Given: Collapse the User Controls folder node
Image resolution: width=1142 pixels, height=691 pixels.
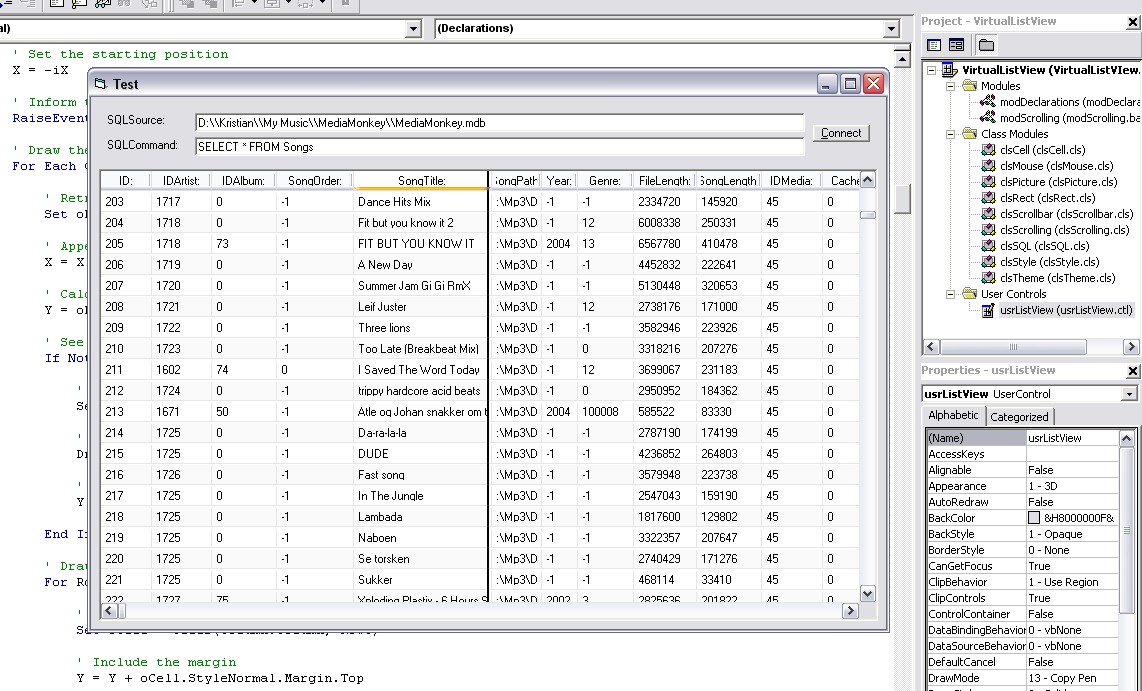Looking at the screenshot, I should [x=950, y=294].
